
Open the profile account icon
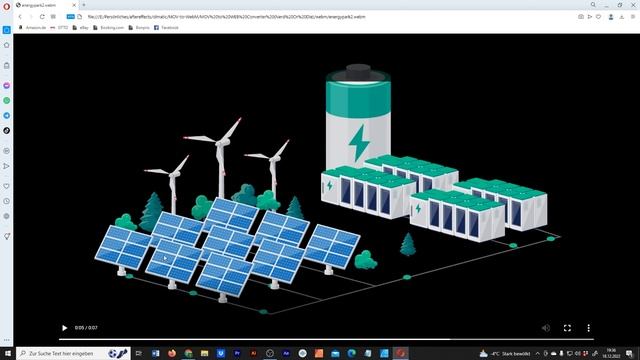pyautogui.click(x=611, y=17)
